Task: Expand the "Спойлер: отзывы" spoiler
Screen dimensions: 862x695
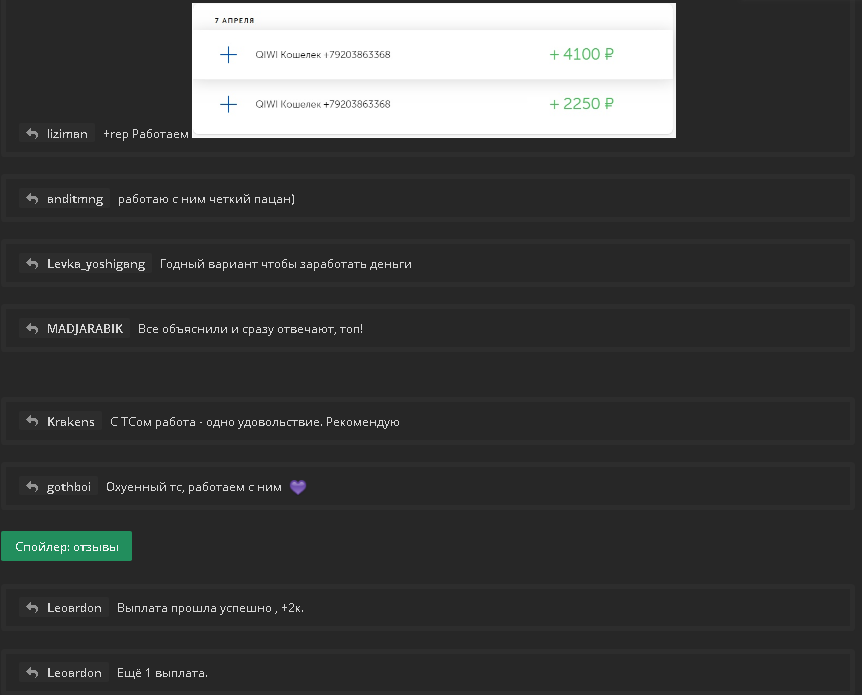Action: click(66, 546)
